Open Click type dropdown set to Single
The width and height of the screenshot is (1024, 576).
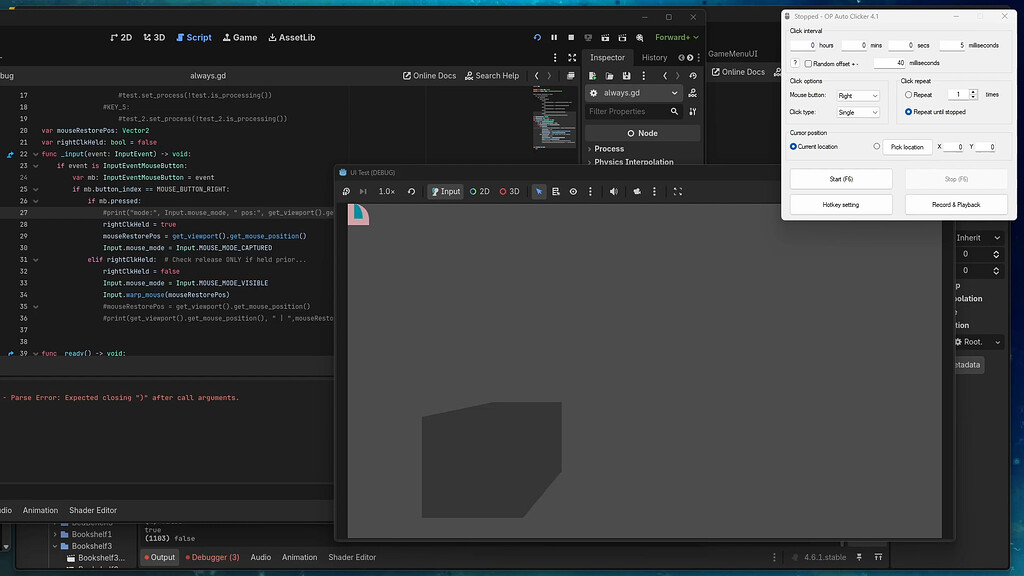tap(858, 112)
